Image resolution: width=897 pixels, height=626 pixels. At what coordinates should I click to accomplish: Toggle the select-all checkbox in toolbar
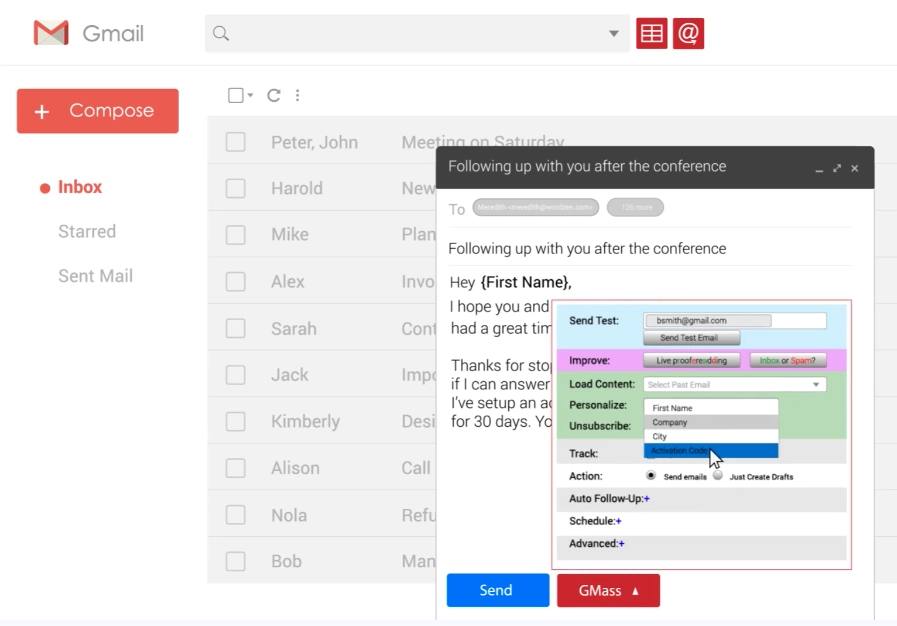[236, 95]
